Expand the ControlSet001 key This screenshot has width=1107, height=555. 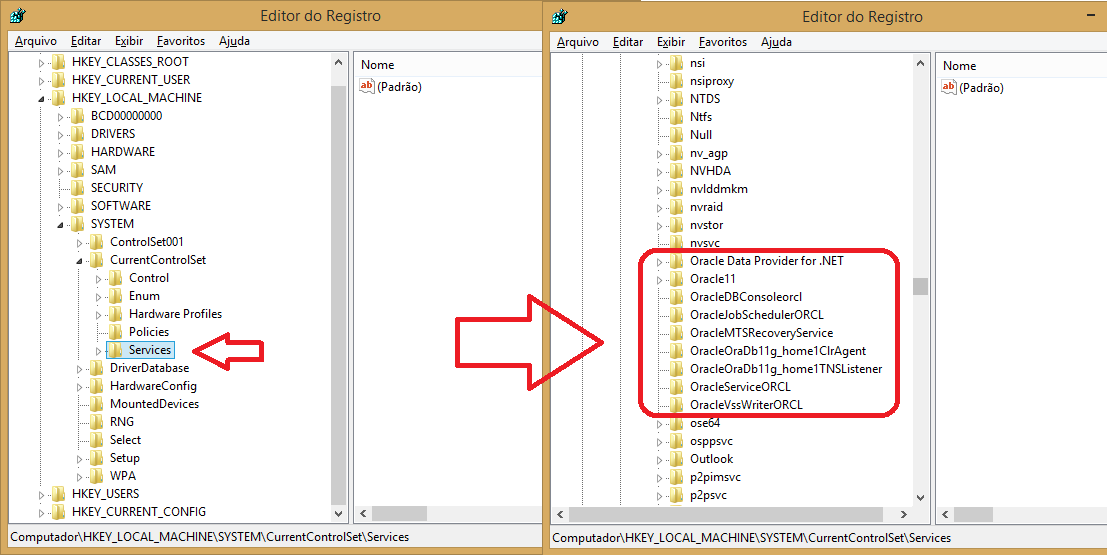pyautogui.click(x=80, y=243)
